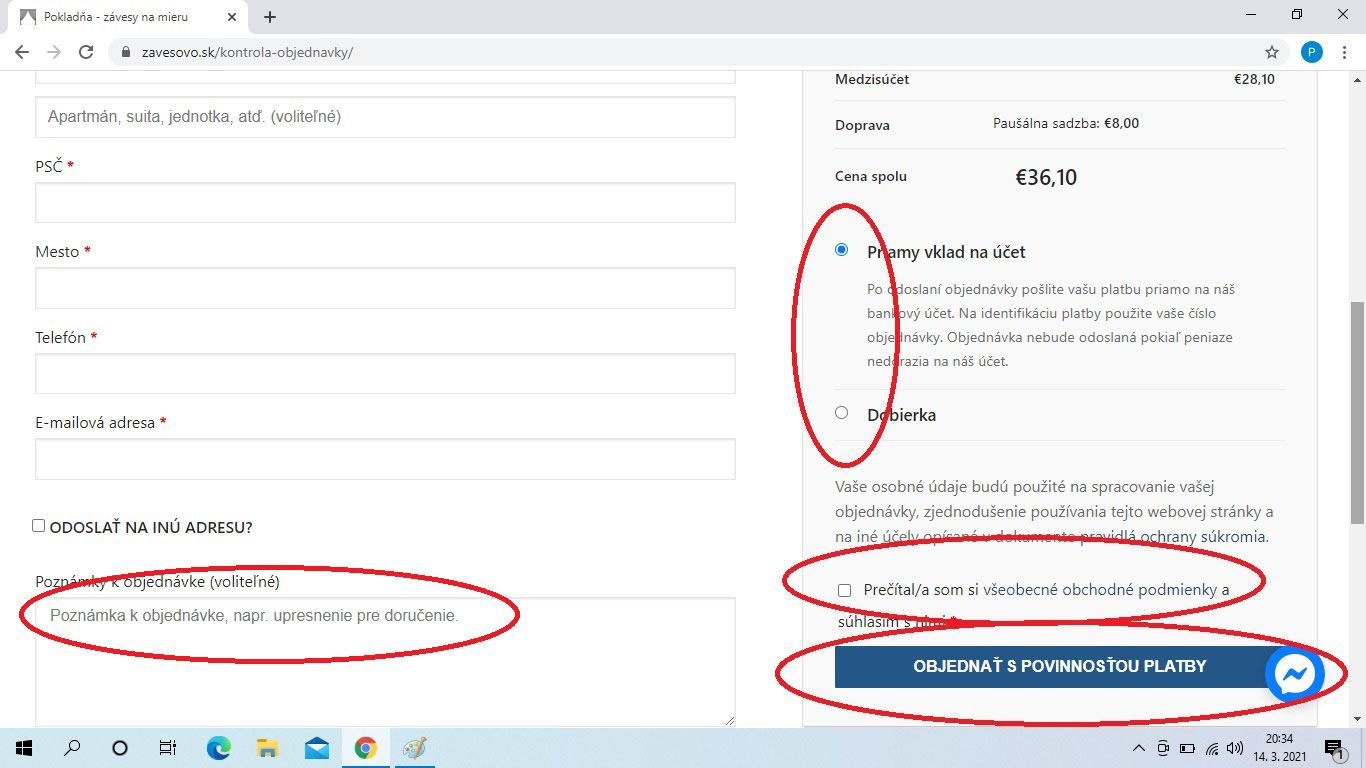
Task: Open the Mail app from the taskbar
Action: 317,748
